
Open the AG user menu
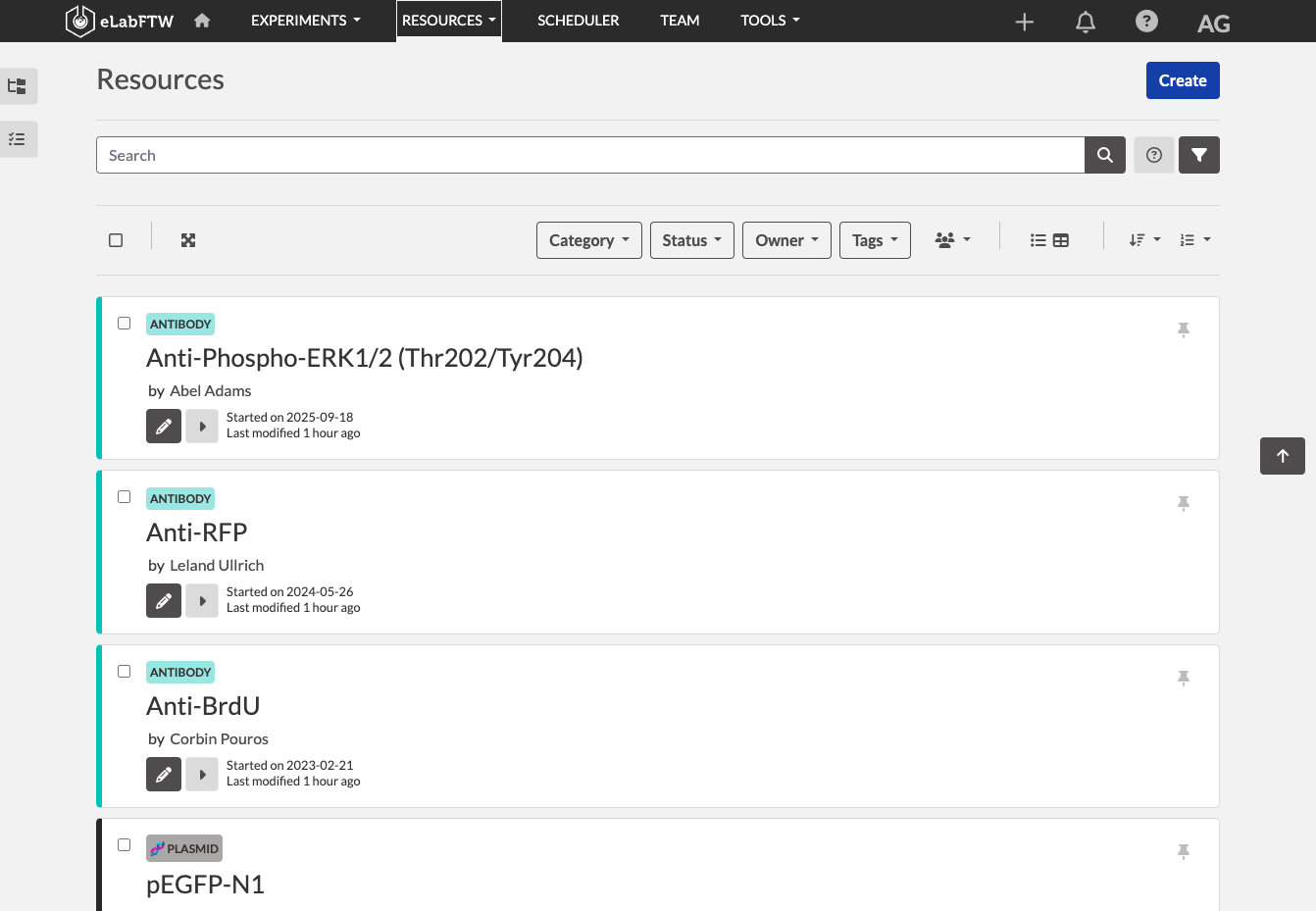point(1214,24)
